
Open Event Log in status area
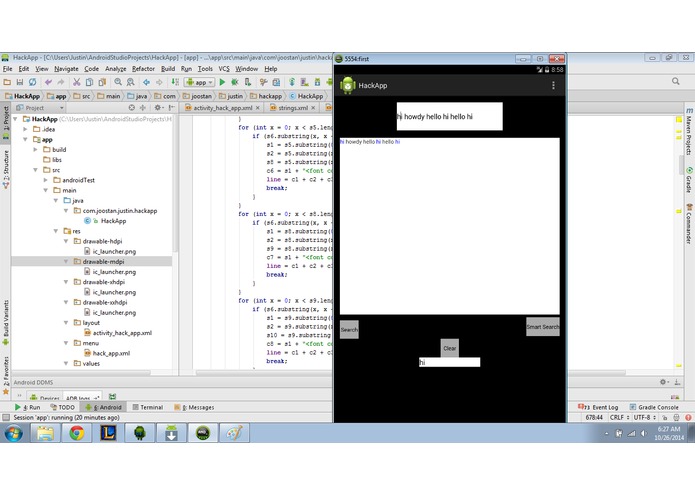pos(598,407)
